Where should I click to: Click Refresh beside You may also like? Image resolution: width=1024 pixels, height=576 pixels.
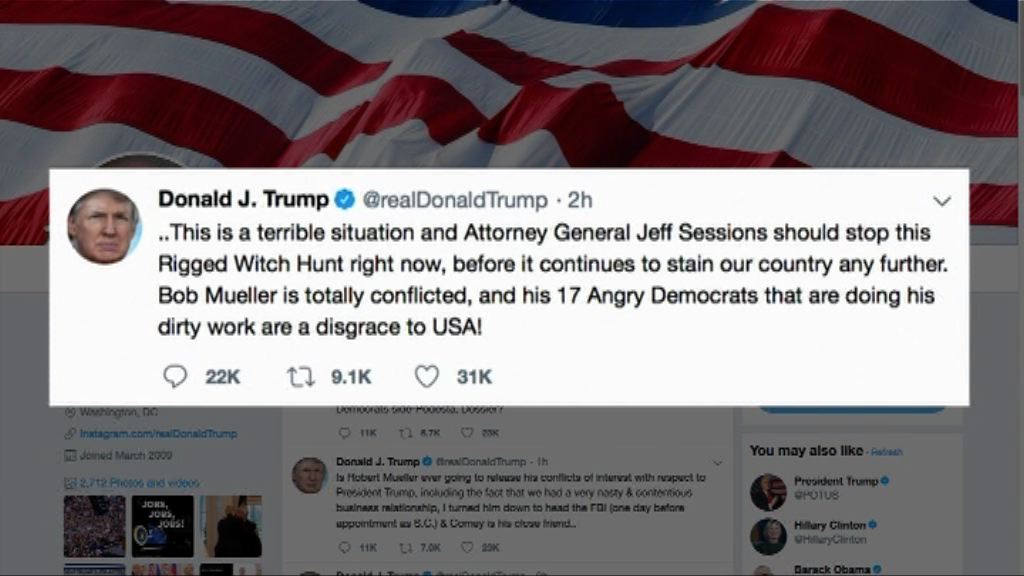coord(886,452)
